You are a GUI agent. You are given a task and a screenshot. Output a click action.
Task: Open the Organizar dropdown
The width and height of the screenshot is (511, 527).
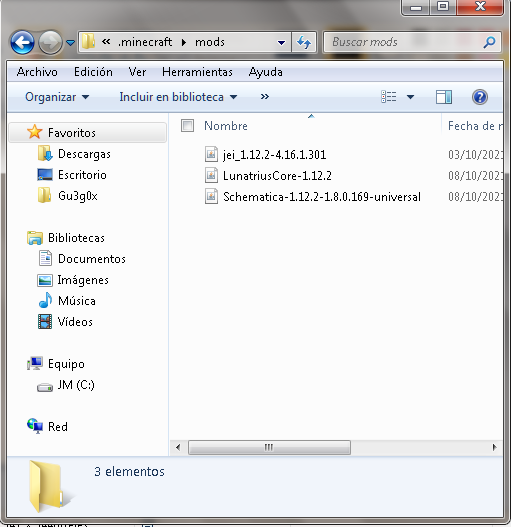pos(57,97)
